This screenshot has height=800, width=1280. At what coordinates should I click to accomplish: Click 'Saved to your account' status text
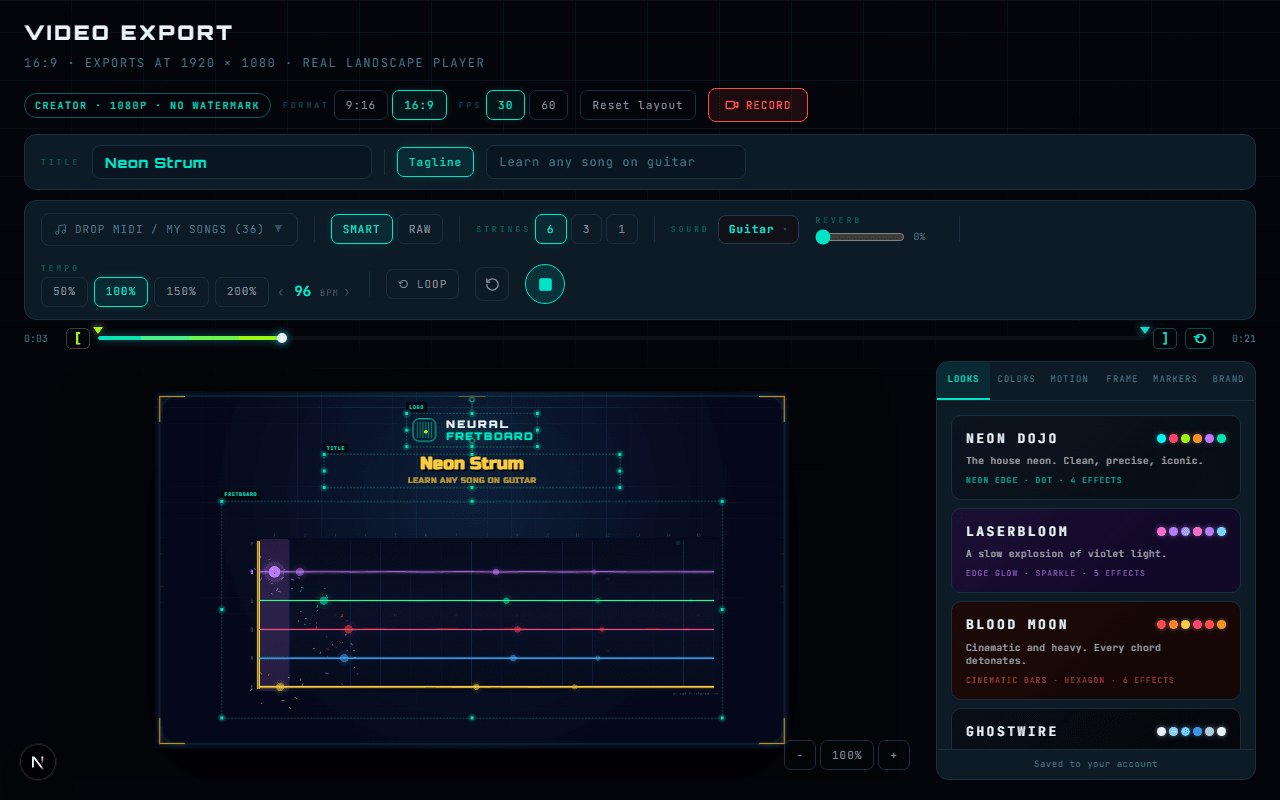pos(1096,764)
